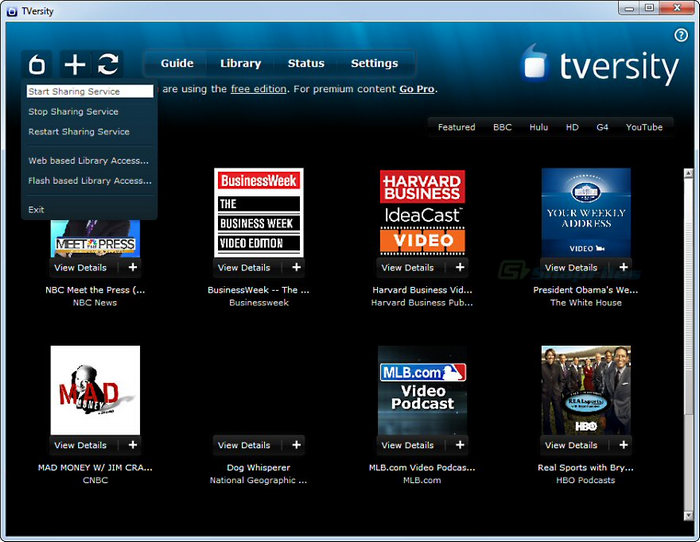
Task: Click the CNBC source label
Action: point(95,480)
